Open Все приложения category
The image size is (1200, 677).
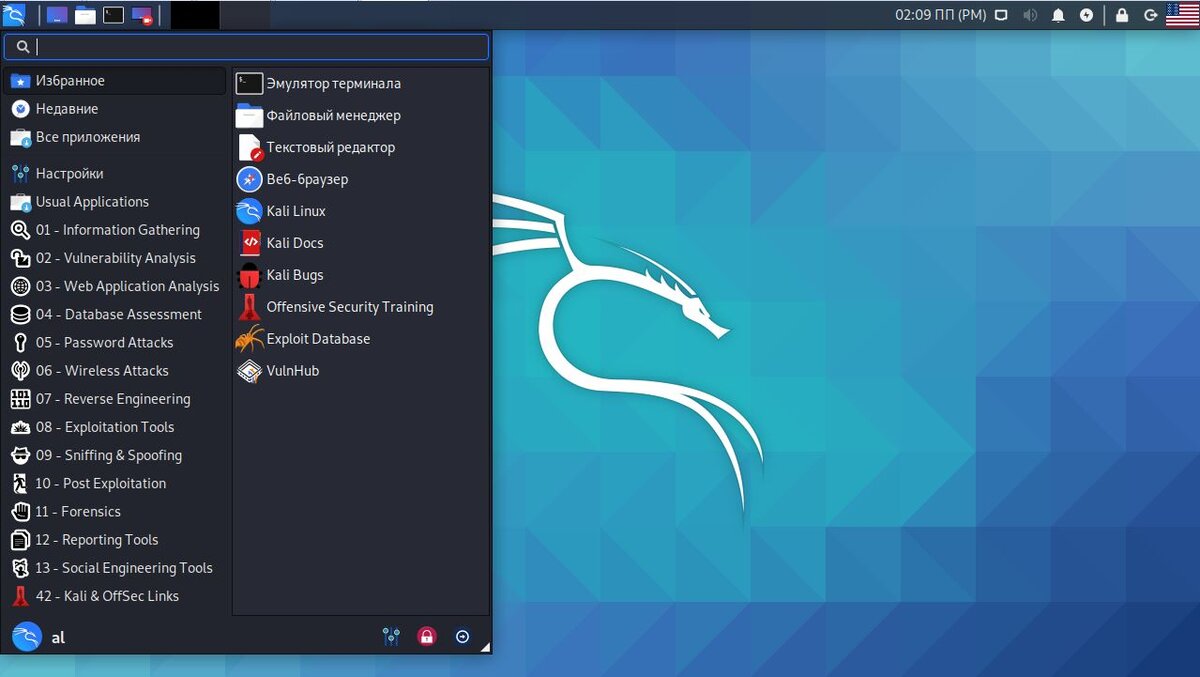pyautogui.click(x=116, y=137)
